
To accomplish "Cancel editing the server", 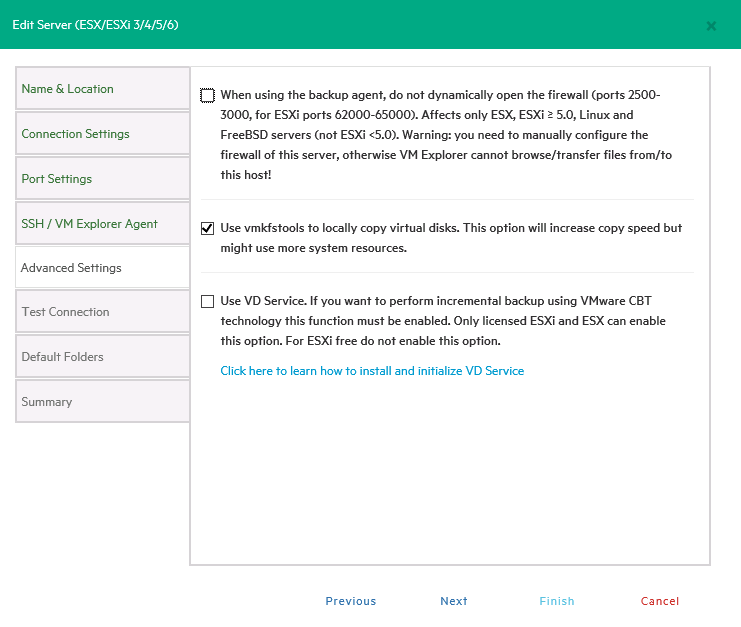I will point(660,601).
